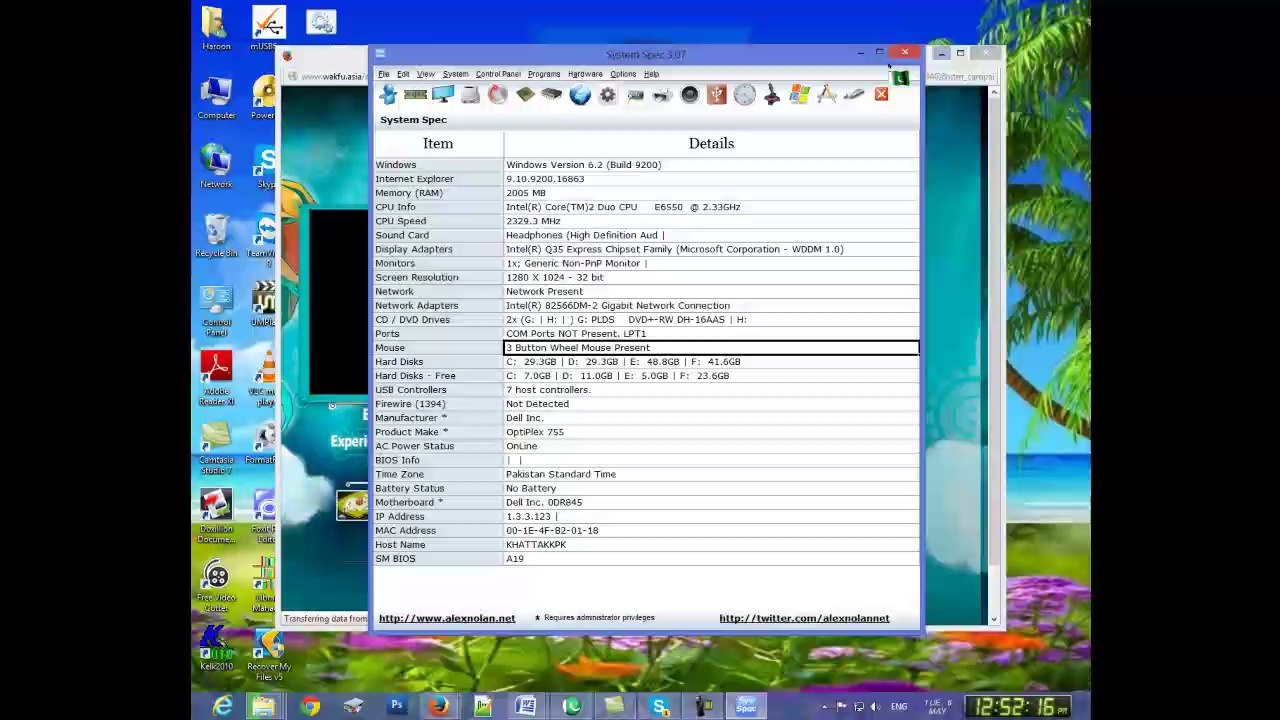The width and height of the screenshot is (1280, 720).
Task: Click the CD/DVD disc toolbar icon
Action: (x=497, y=95)
